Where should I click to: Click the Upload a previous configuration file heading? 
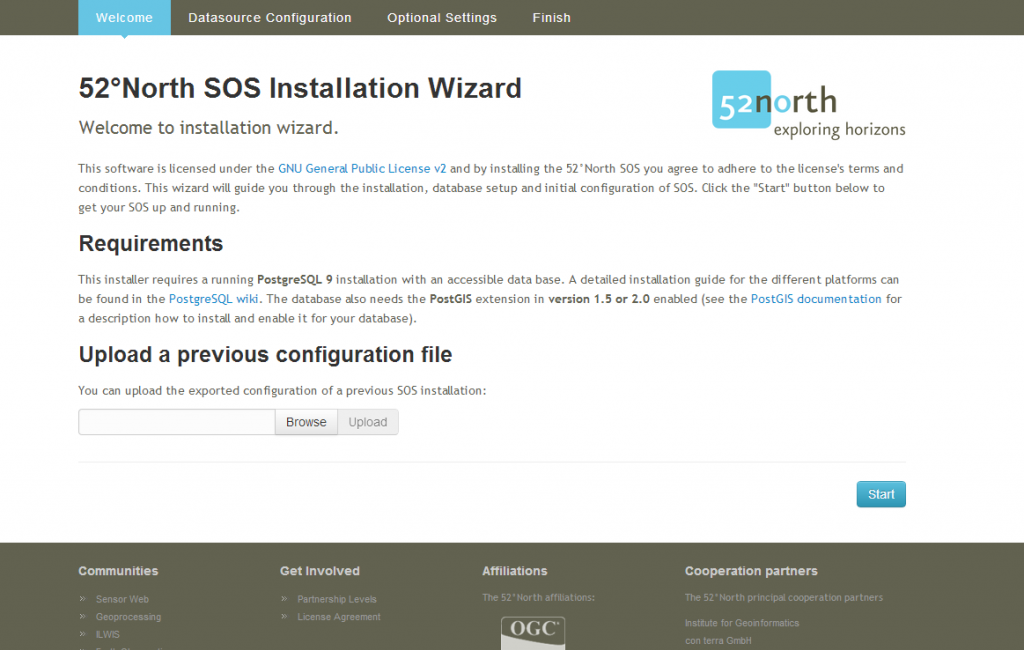(265, 355)
